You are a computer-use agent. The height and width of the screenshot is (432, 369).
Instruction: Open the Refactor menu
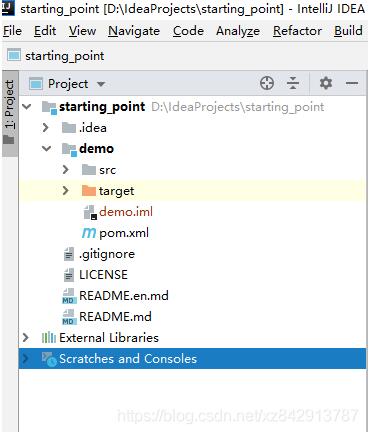(297, 31)
